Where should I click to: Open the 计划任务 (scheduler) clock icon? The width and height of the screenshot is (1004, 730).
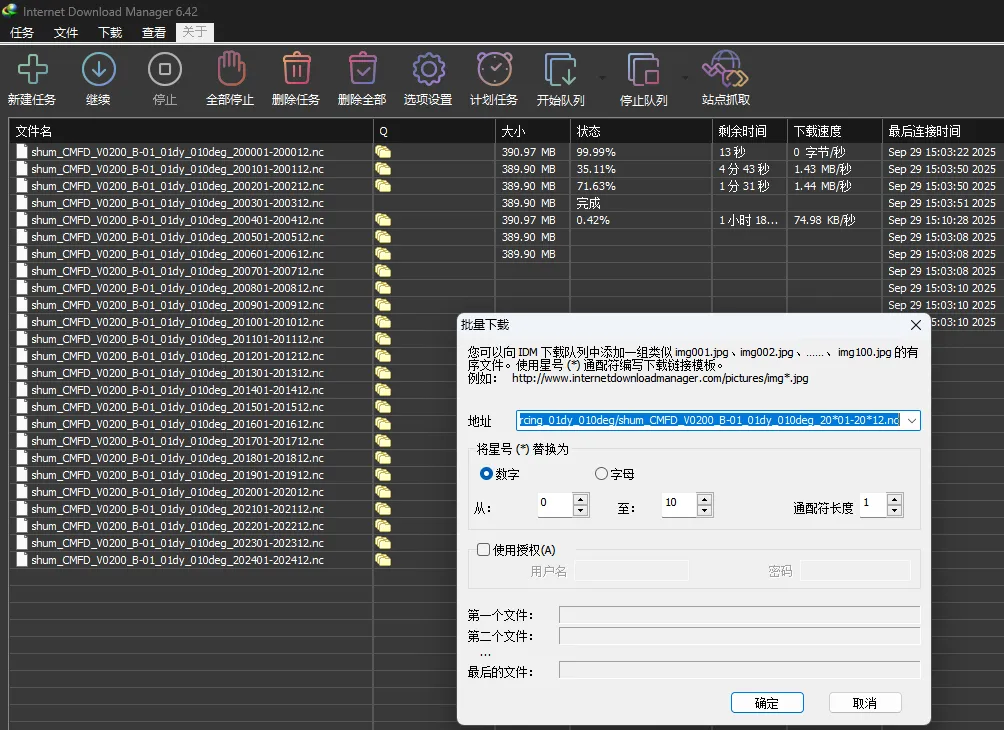(x=494, y=70)
